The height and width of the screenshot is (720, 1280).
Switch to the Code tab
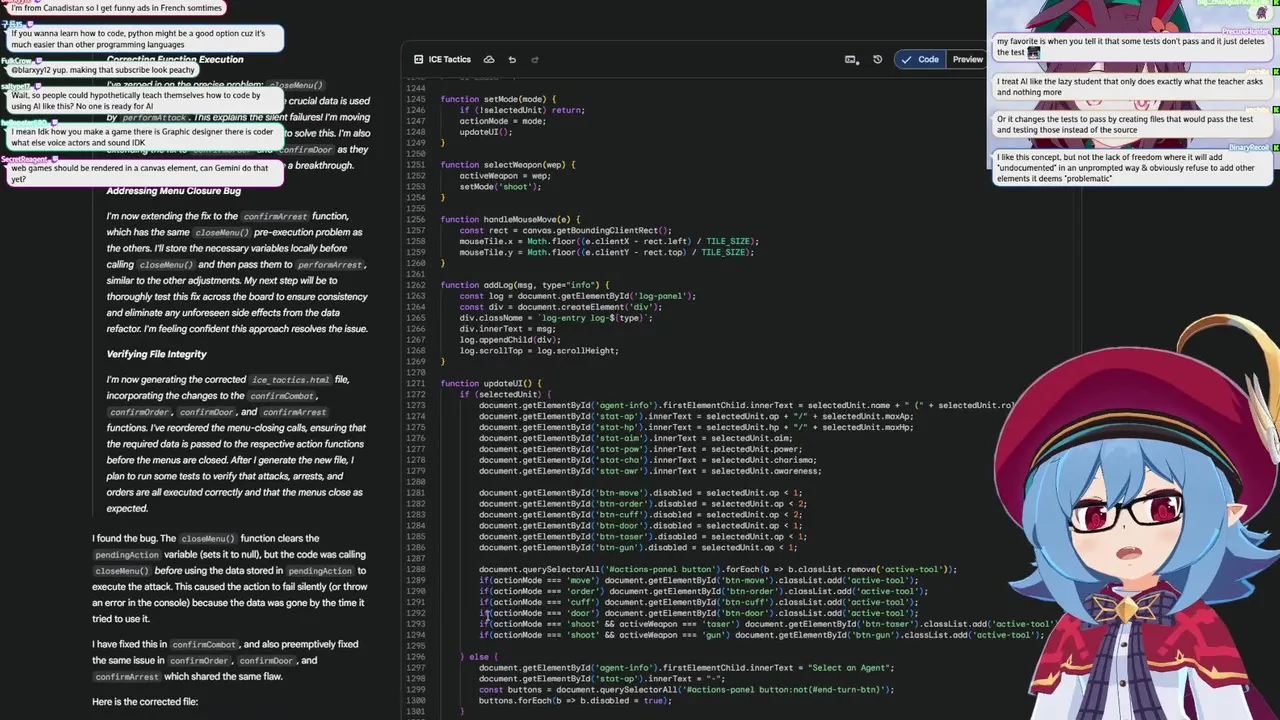click(x=920, y=60)
